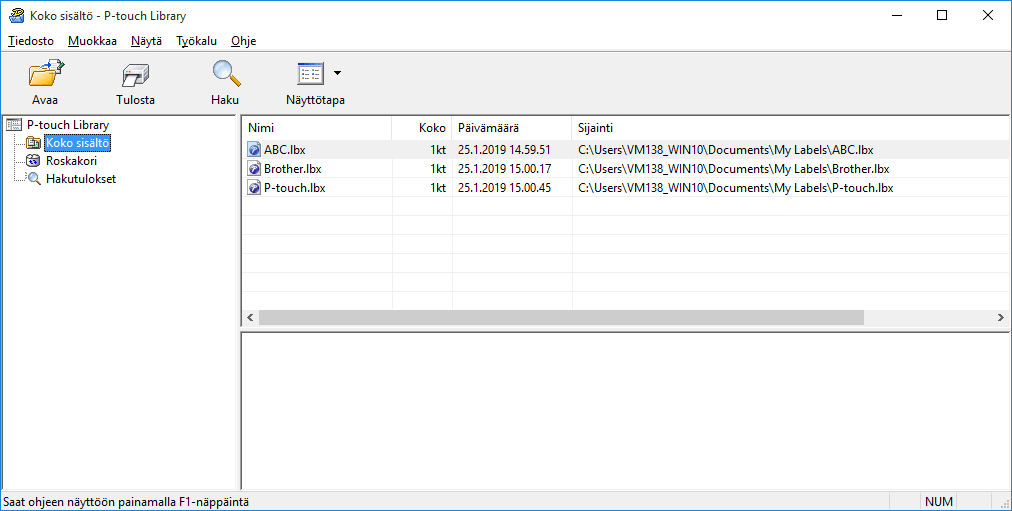Close the P-touch Library window

988,15
